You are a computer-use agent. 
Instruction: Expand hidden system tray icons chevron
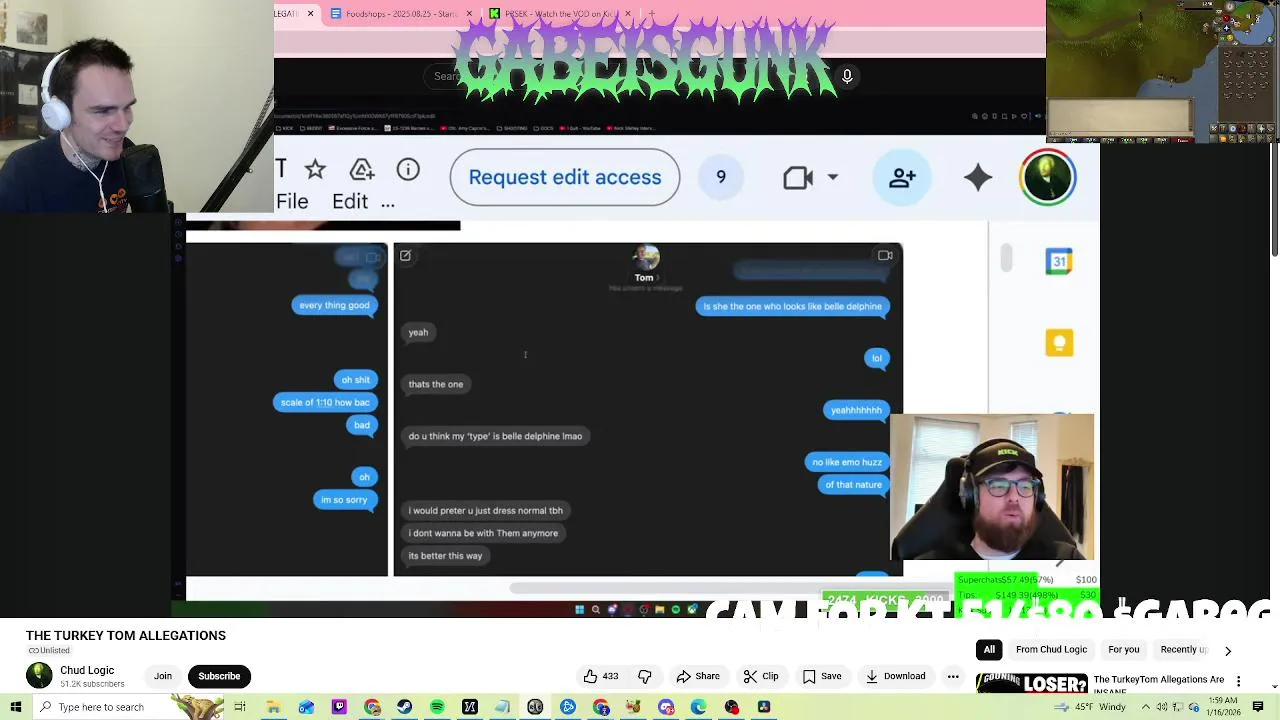point(1144,707)
